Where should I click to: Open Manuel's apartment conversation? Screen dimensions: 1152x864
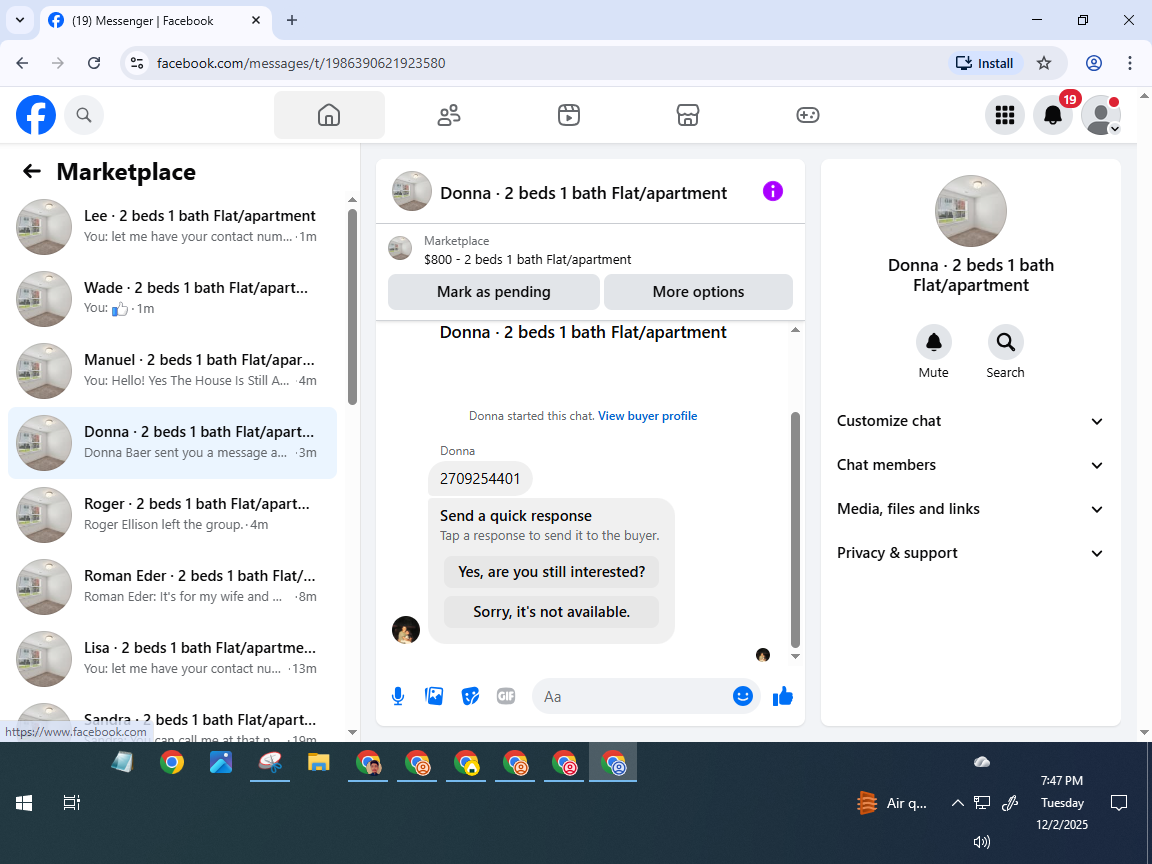pyautogui.click(x=173, y=370)
